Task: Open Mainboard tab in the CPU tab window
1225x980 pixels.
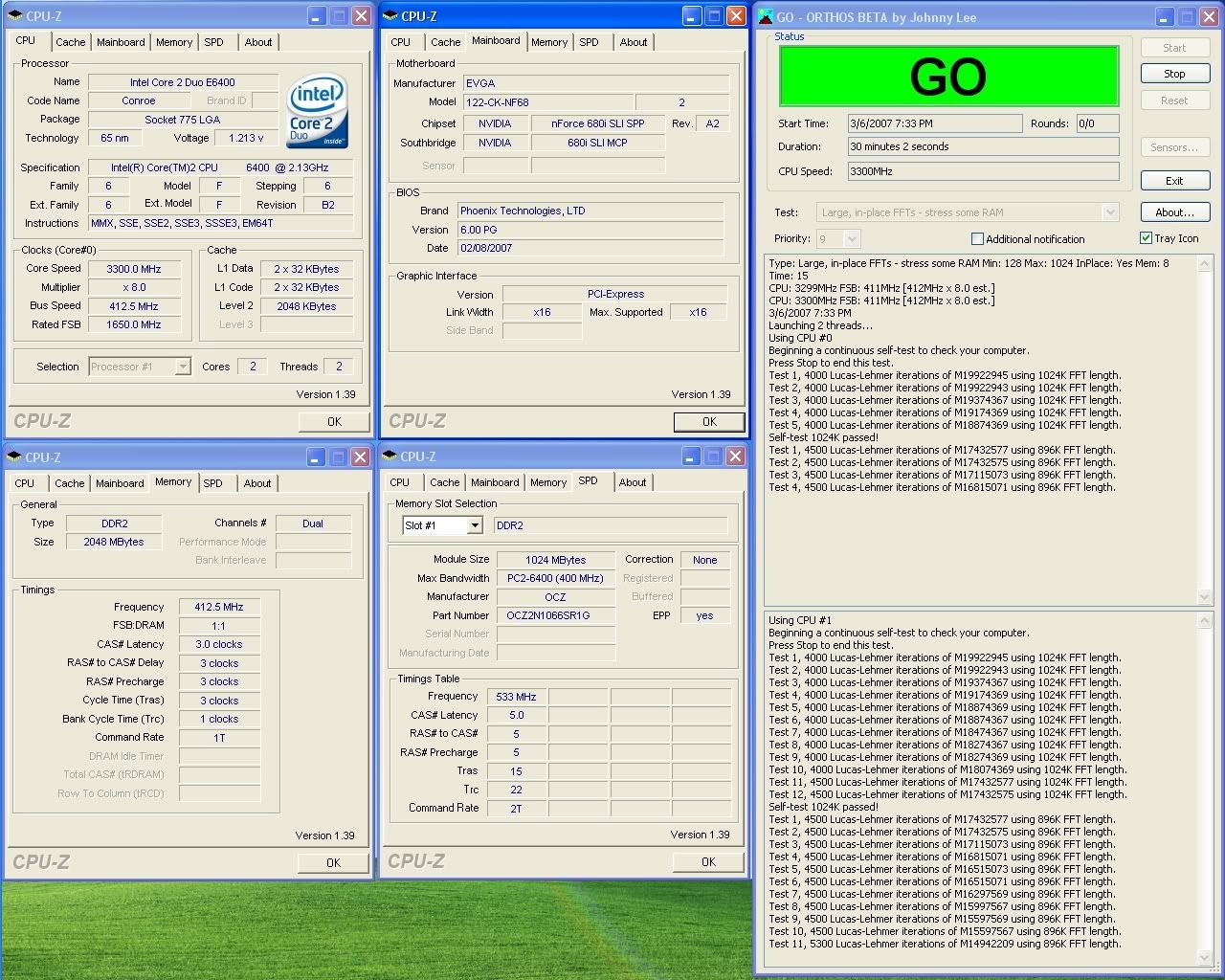Action: tap(121, 42)
